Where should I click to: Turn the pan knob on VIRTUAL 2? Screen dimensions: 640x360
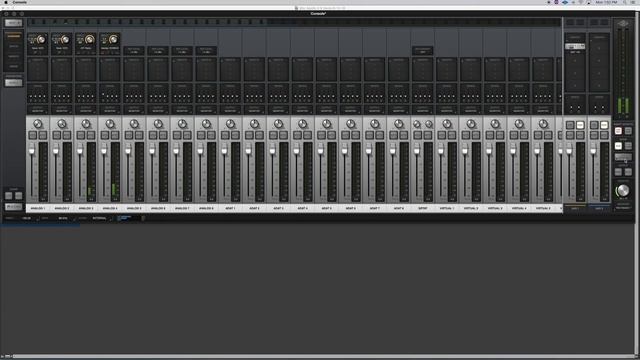(x=471, y=124)
